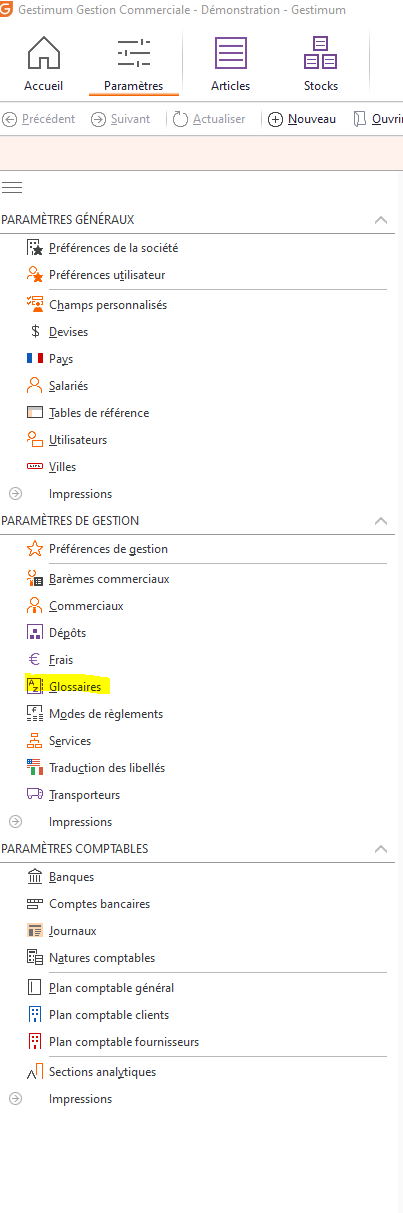Open the Stocks ribbon icon
Viewport: 403px width, 1213px height.
[x=321, y=52]
